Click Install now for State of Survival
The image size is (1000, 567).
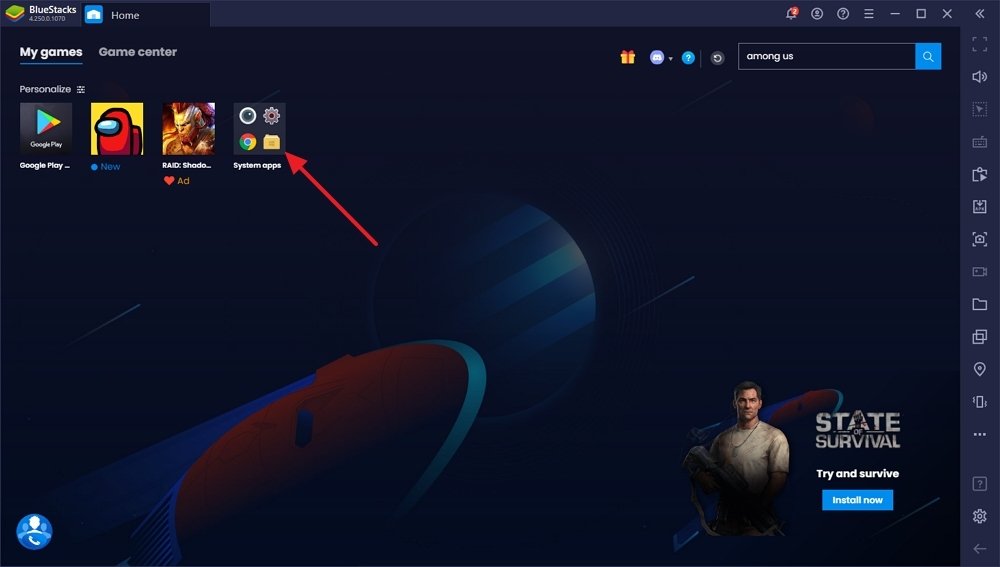(x=857, y=500)
